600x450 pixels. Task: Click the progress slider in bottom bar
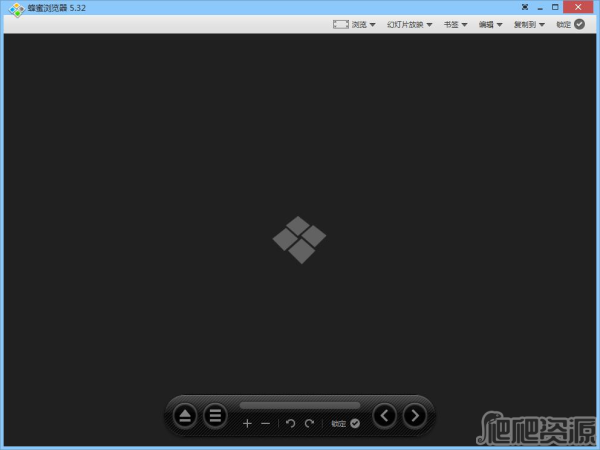[299, 404]
